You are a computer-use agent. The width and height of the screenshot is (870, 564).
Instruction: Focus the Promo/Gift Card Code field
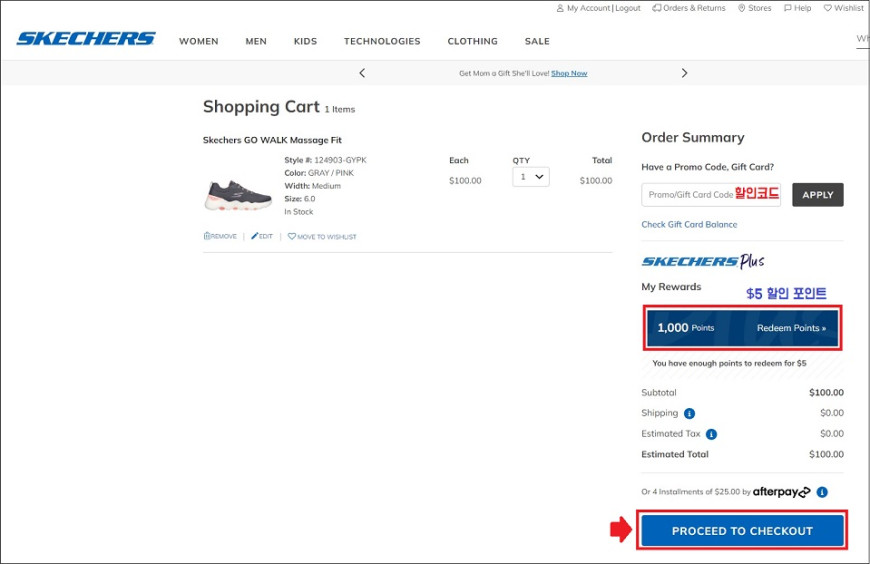[x=711, y=195]
